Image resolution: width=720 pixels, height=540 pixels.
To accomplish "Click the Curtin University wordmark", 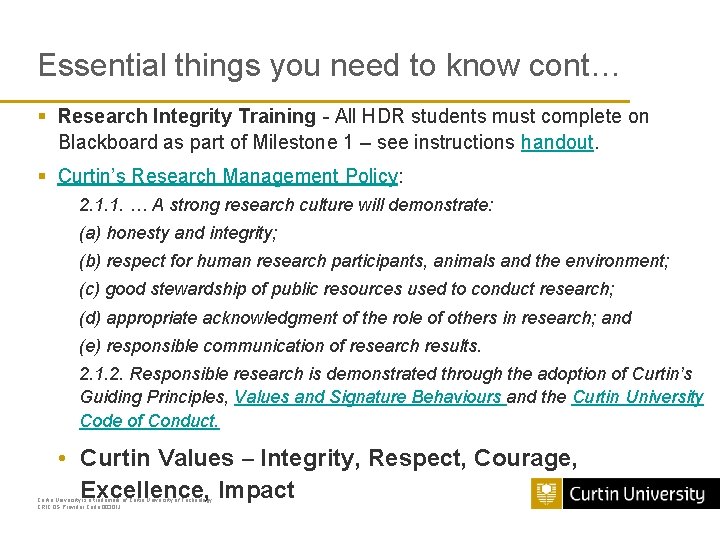I will pos(637,494).
